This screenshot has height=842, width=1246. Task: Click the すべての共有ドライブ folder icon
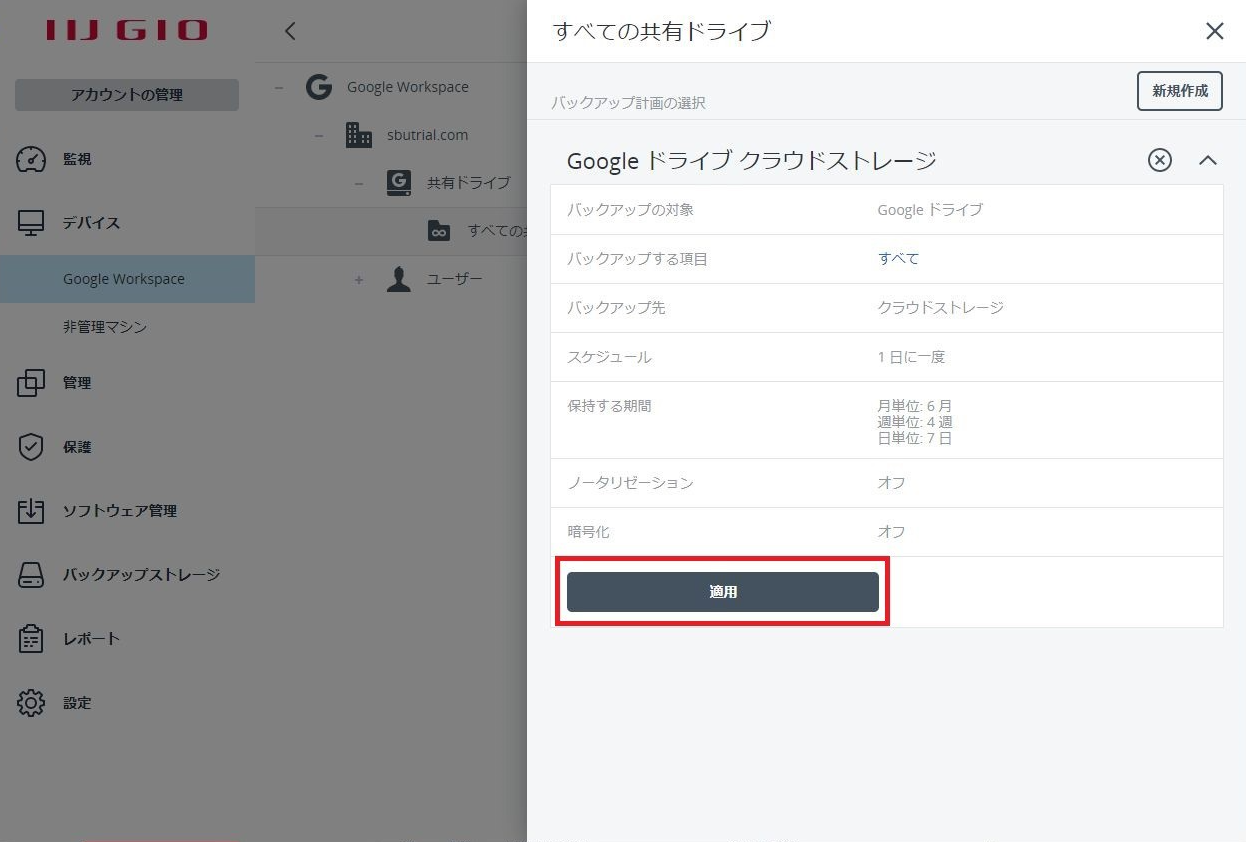439,231
